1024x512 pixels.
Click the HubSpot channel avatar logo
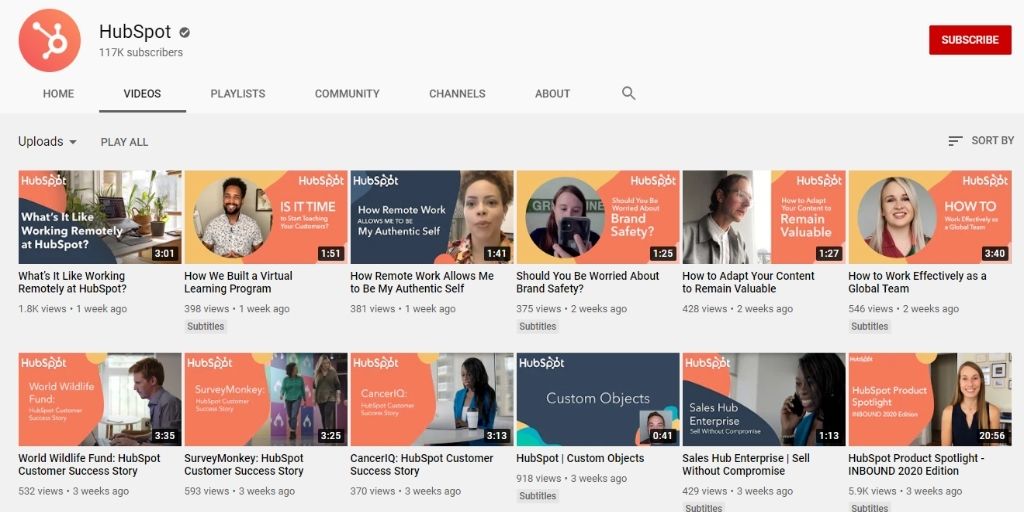(x=50, y=40)
